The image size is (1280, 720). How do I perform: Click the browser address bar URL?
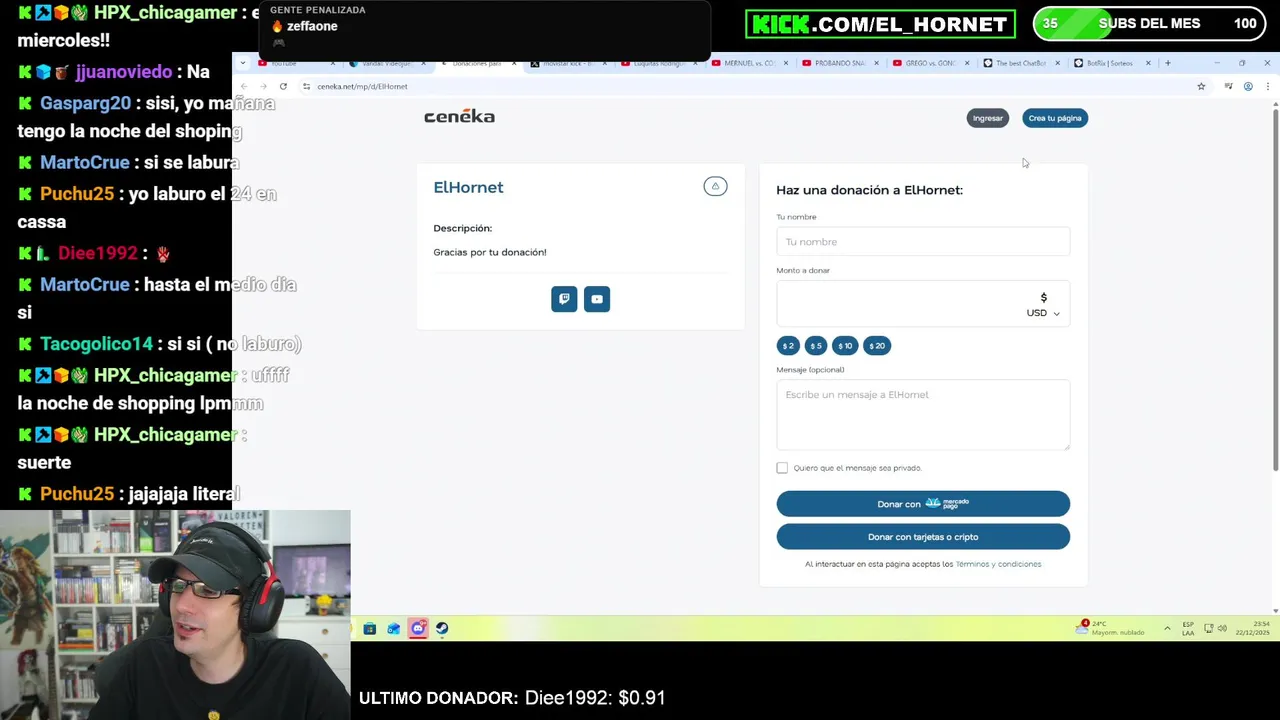click(x=362, y=86)
